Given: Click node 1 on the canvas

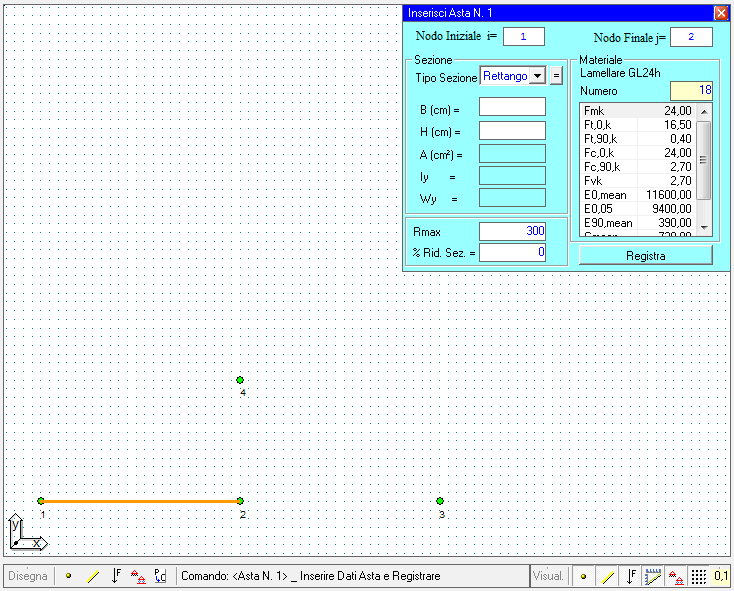Looking at the screenshot, I should point(41,501).
